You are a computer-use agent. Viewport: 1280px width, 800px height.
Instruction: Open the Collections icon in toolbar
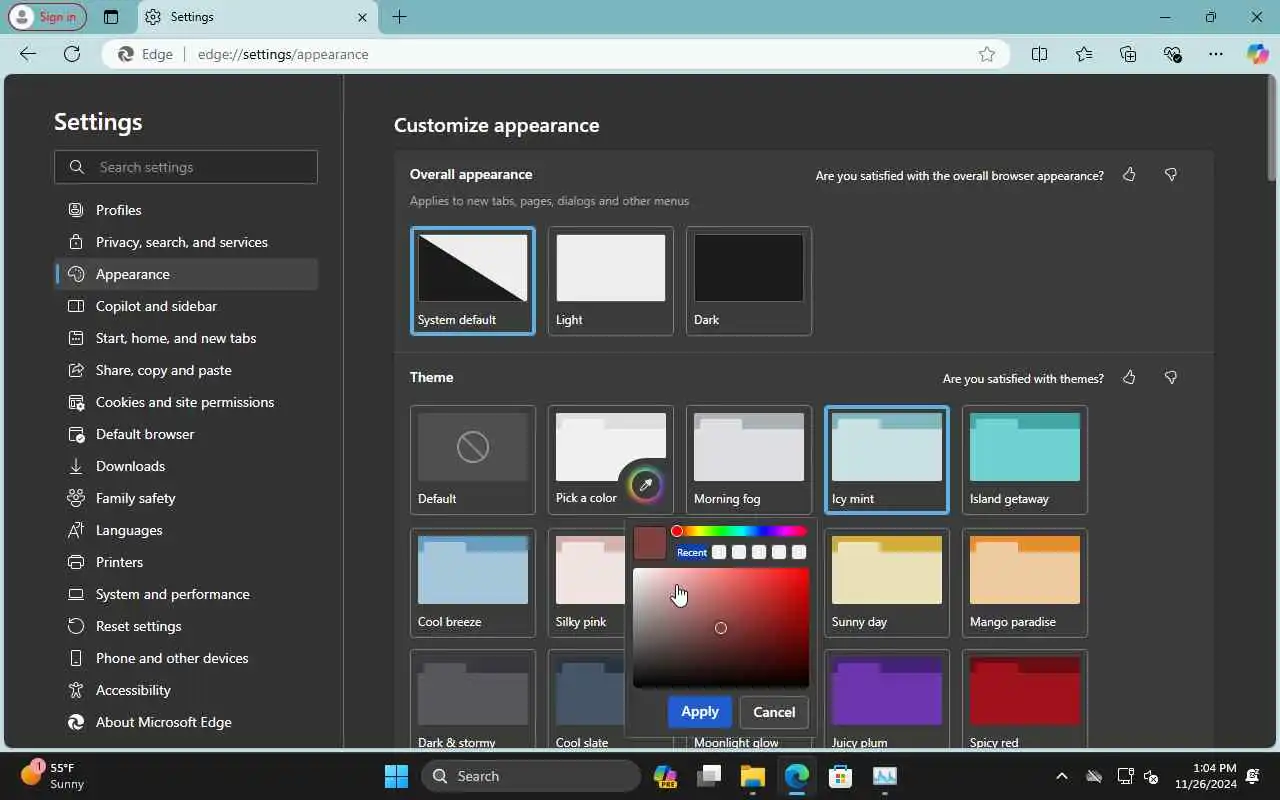[1128, 54]
